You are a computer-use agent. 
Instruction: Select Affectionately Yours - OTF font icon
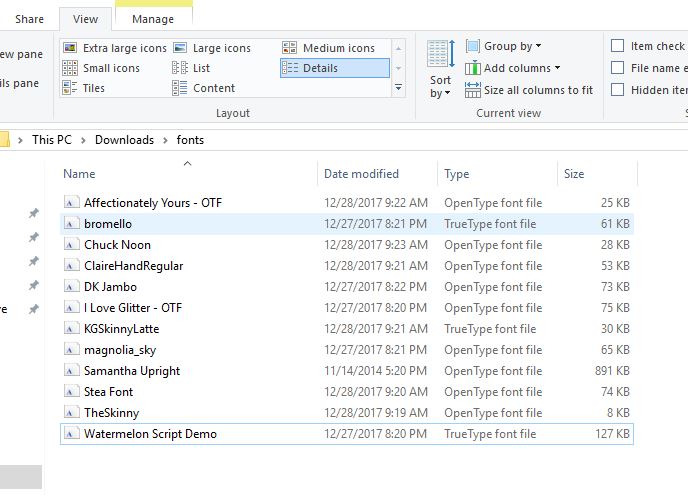[x=71, y=202]
